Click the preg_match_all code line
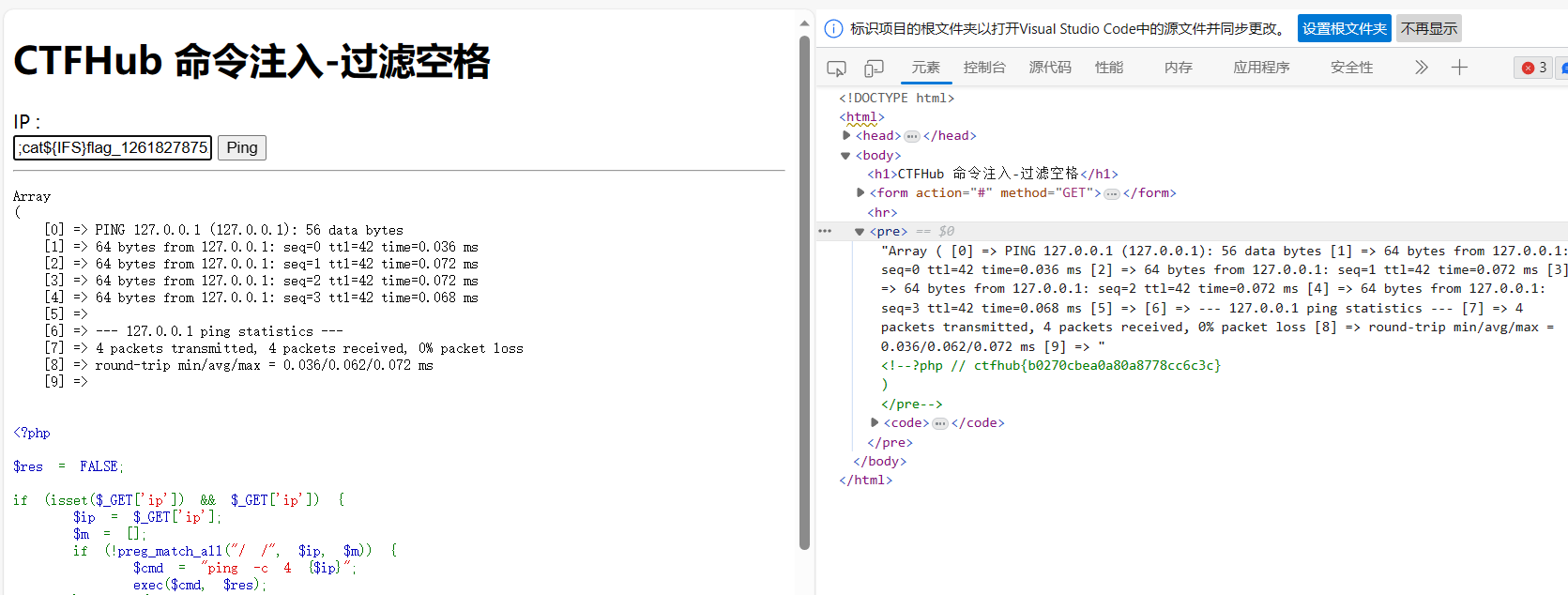This screenshot has height=595, width=1568. (x=235, y=551)
